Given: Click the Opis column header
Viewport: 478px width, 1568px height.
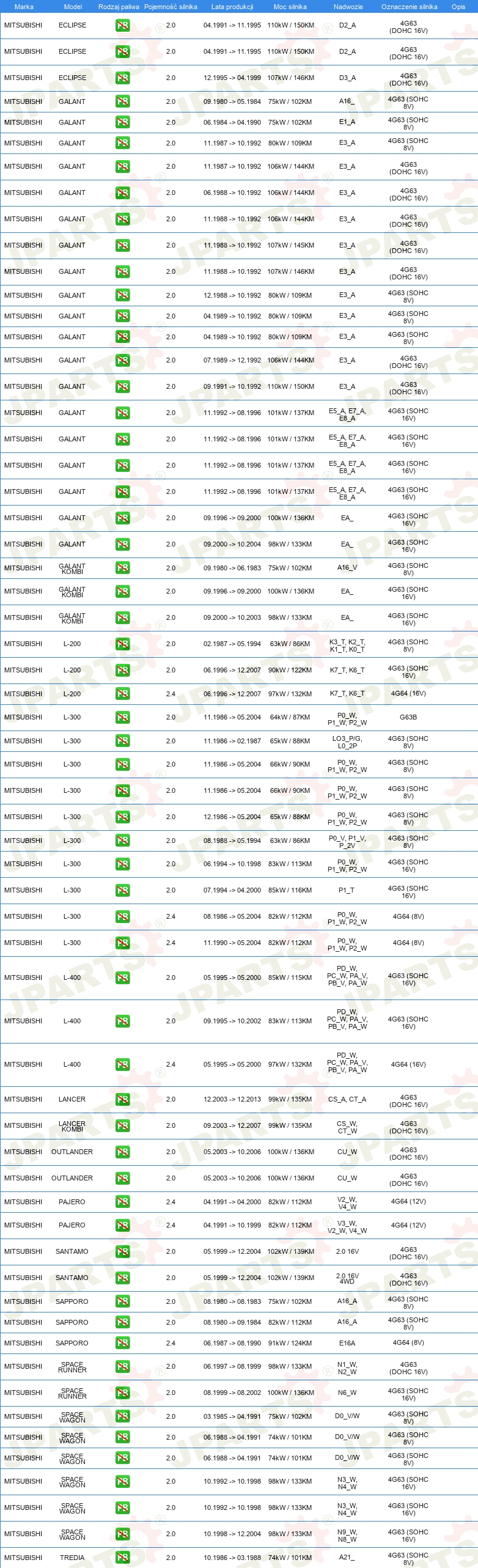Looking at the screenshot, I should pos(458,7).
